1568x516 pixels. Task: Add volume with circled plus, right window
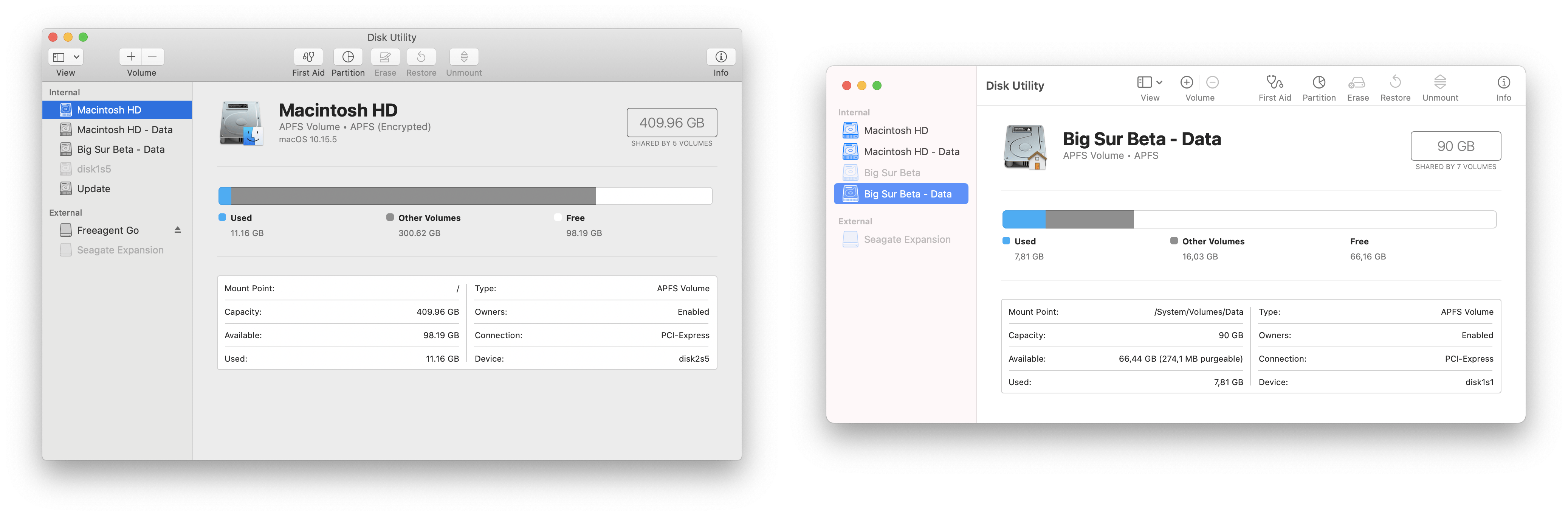(x=1186, y=82)
